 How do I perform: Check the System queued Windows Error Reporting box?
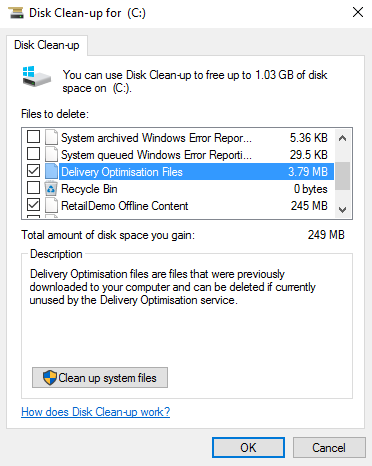[x=33, y=154]
